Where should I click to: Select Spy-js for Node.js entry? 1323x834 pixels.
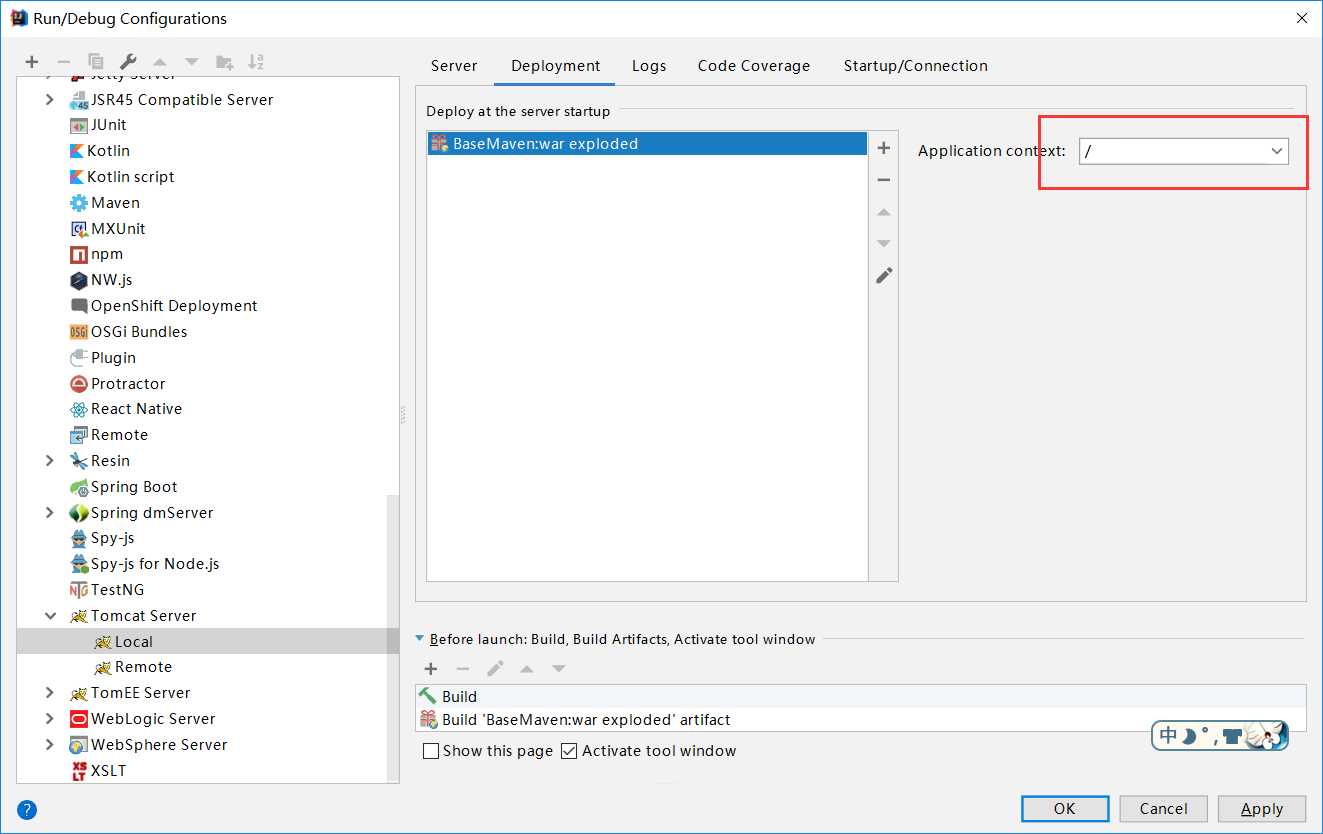tap(145, 564)
